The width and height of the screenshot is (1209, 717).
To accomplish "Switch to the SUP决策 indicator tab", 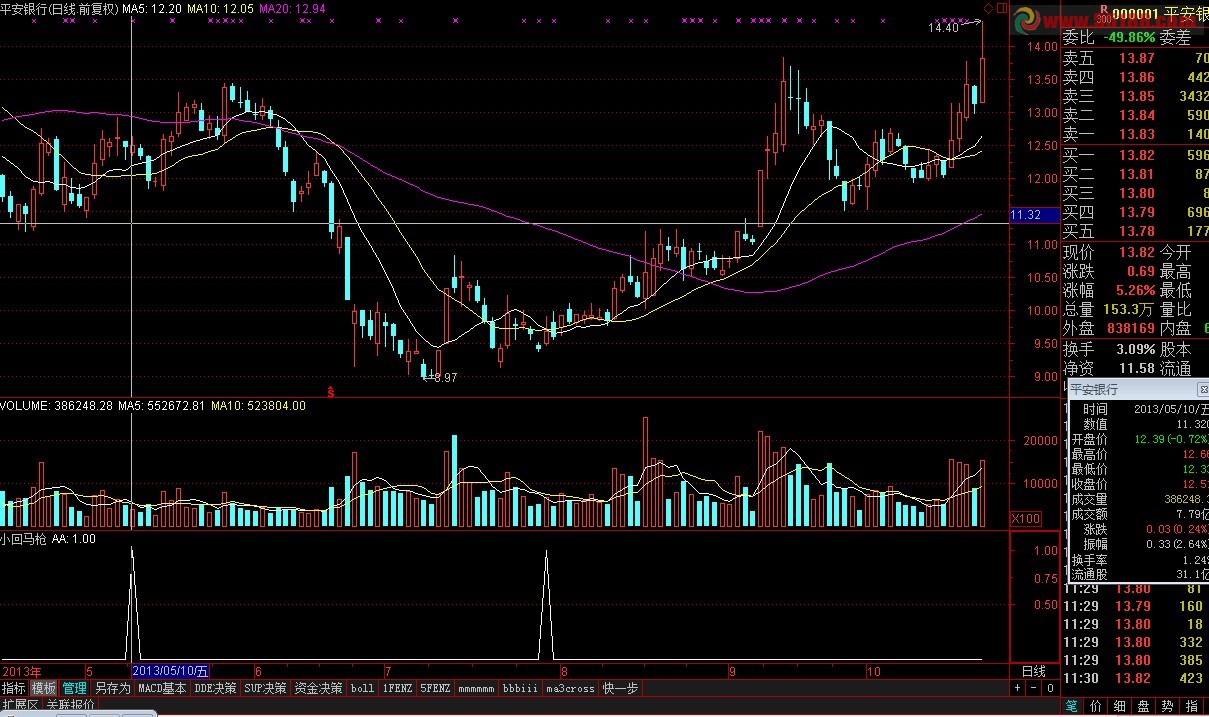I will click(266, 688).
